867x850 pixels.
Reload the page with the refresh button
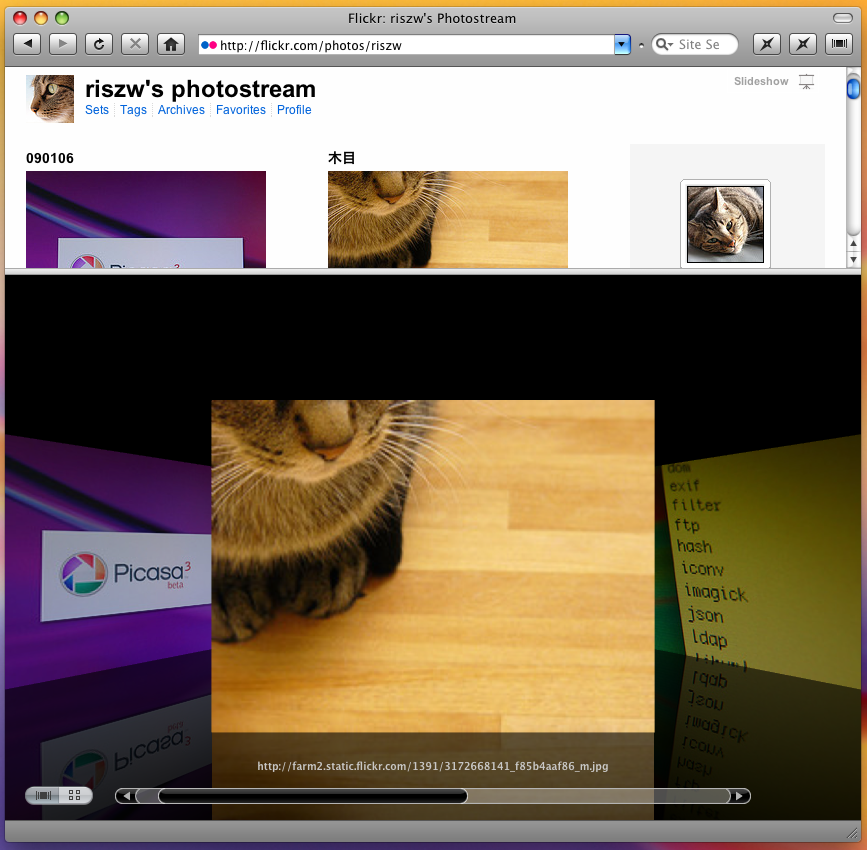tap(99, 44)
